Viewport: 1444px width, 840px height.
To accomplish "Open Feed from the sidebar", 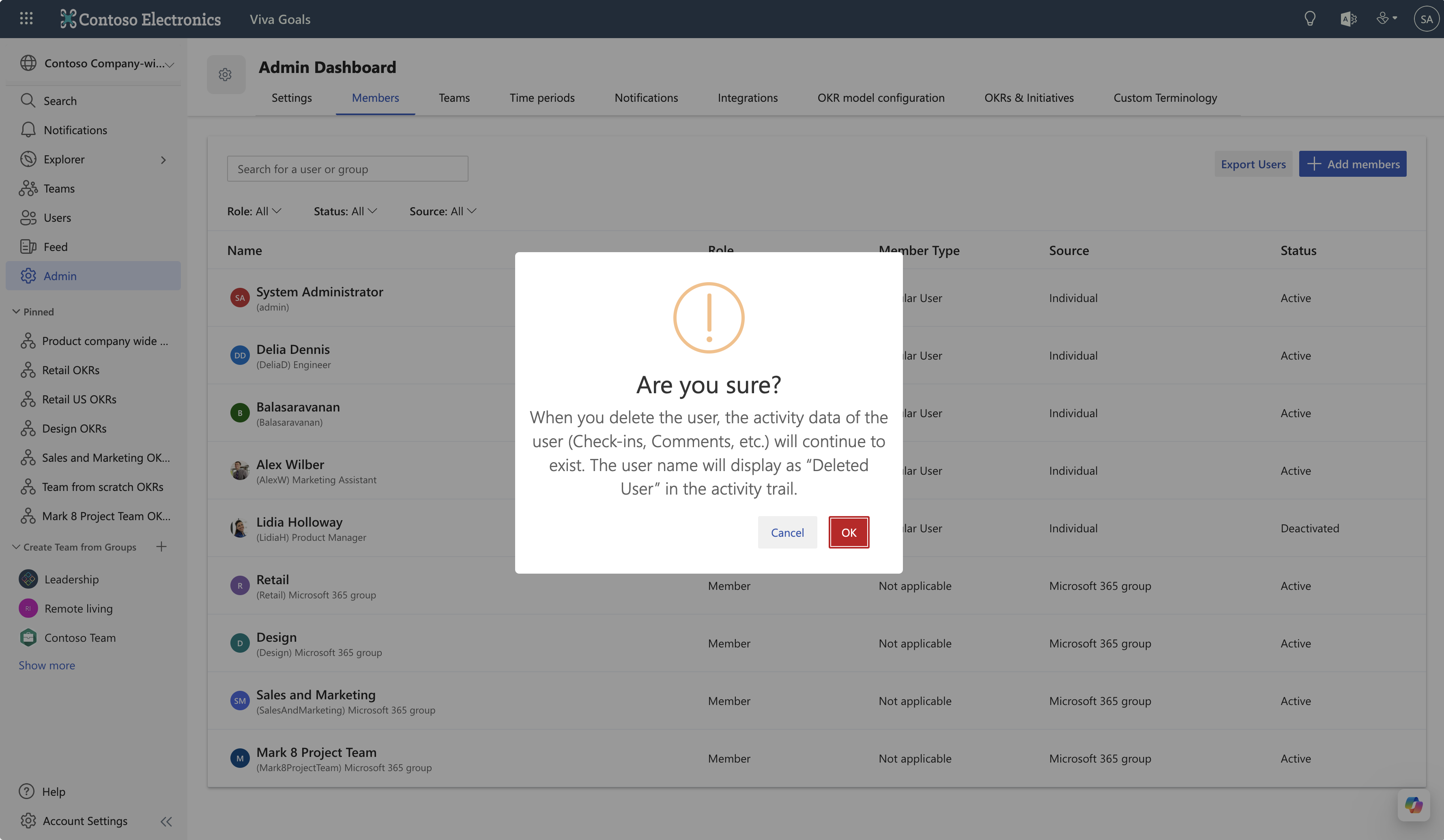I will click(55, 247).
